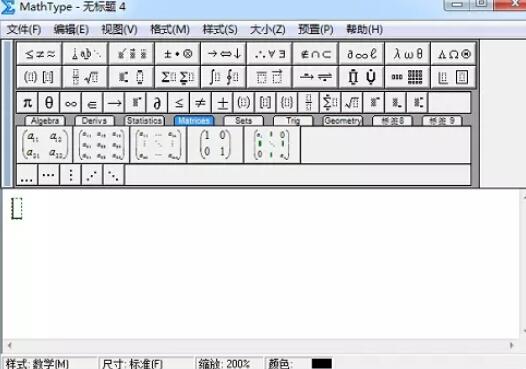Open the 帮助(H) menu
This screenshot has height=369, width=526.
click(365, 30)
